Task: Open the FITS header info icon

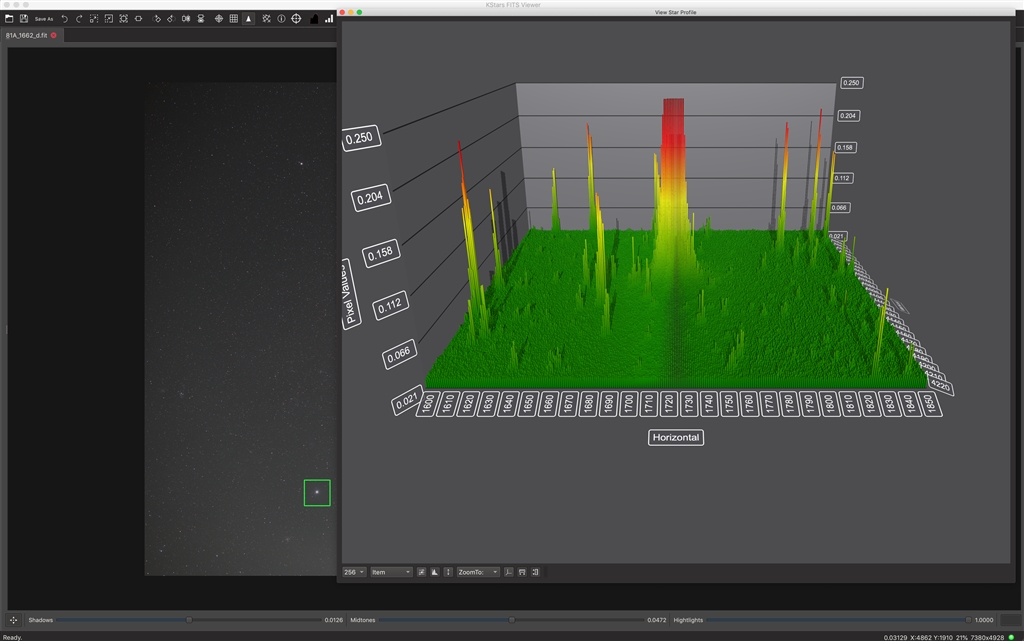Action: 281,19
